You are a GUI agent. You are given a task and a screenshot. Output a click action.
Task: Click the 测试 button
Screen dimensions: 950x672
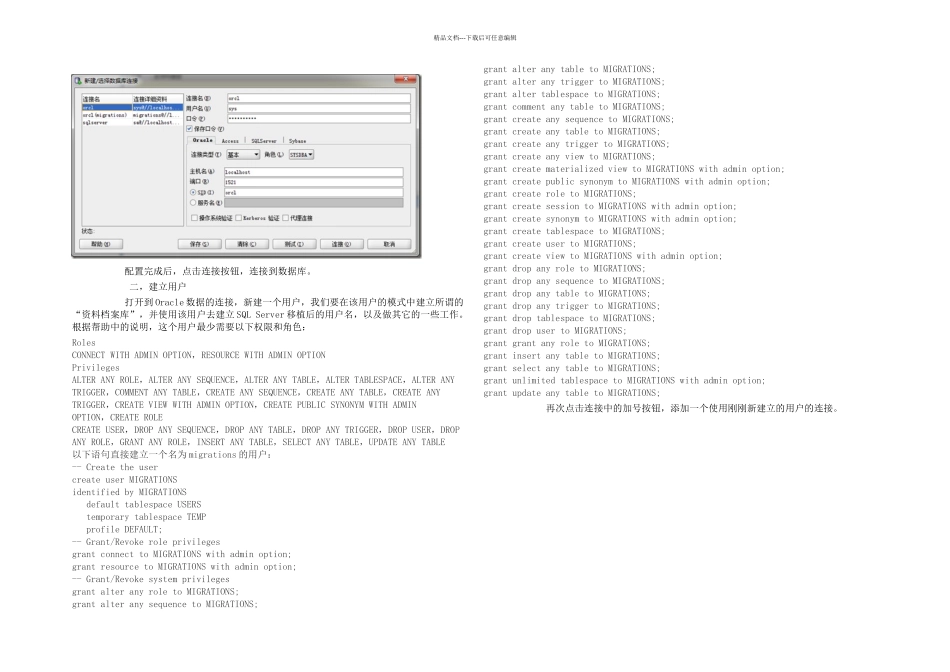pos(294,244)
